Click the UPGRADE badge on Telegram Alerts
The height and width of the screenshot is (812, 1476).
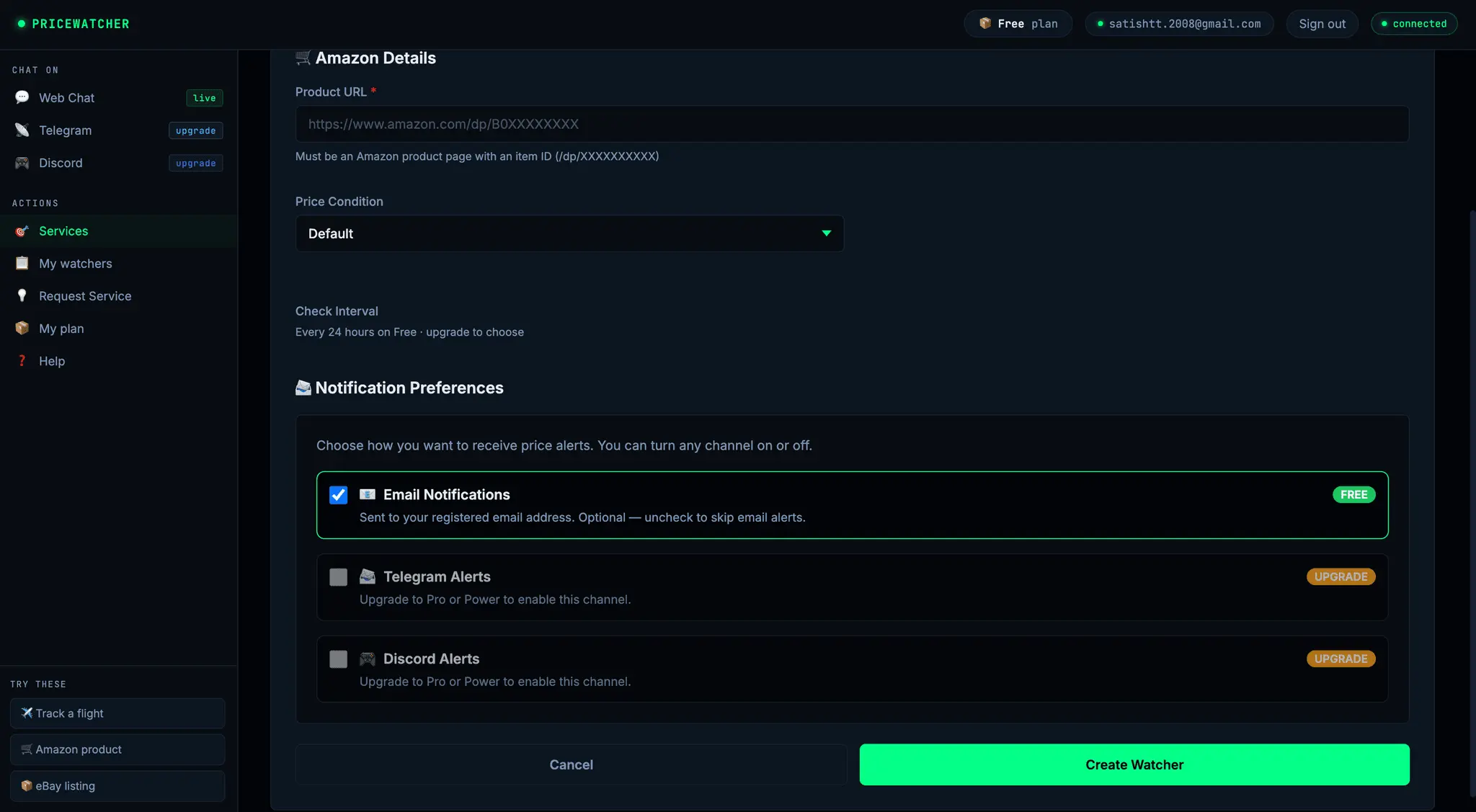tap(1341, 576)
